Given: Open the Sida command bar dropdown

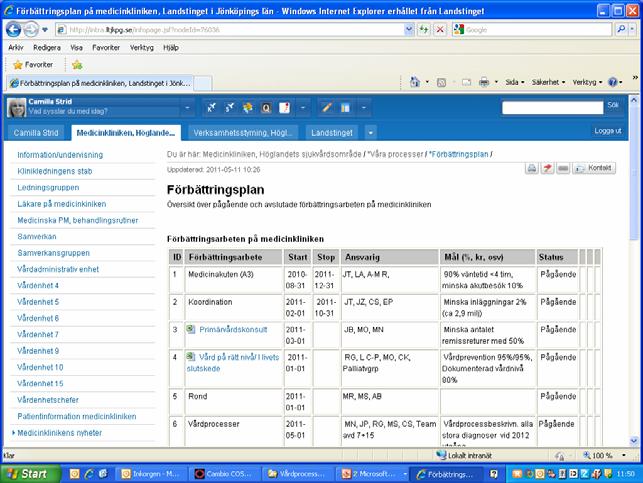Looking at the screenshot, I should coord(515,82).
